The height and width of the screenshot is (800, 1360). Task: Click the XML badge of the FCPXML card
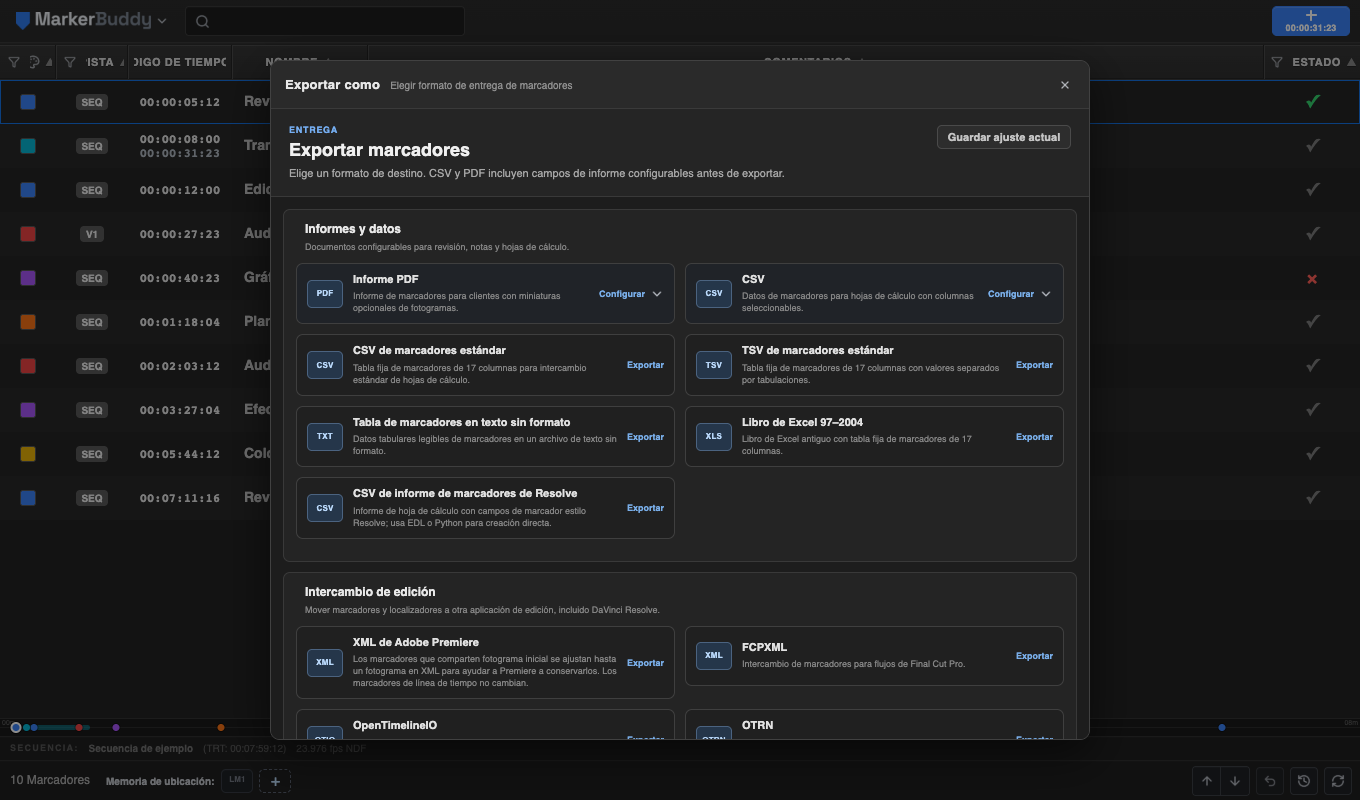pyautogui.click(x=714, y=656)
